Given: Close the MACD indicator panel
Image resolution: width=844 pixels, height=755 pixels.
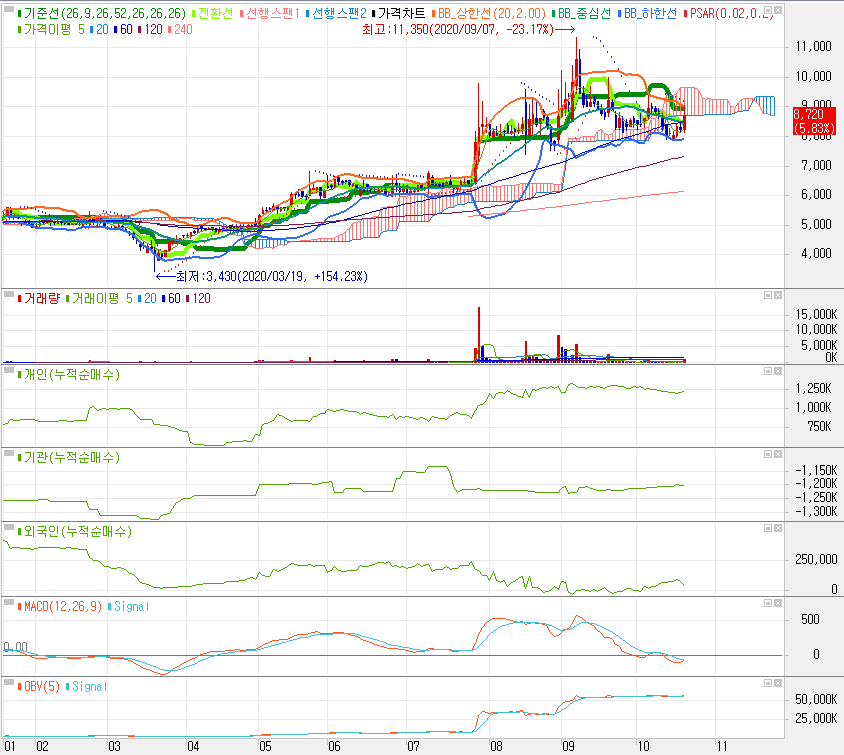Looking at the screenshot, I should [x=778, y=603].
